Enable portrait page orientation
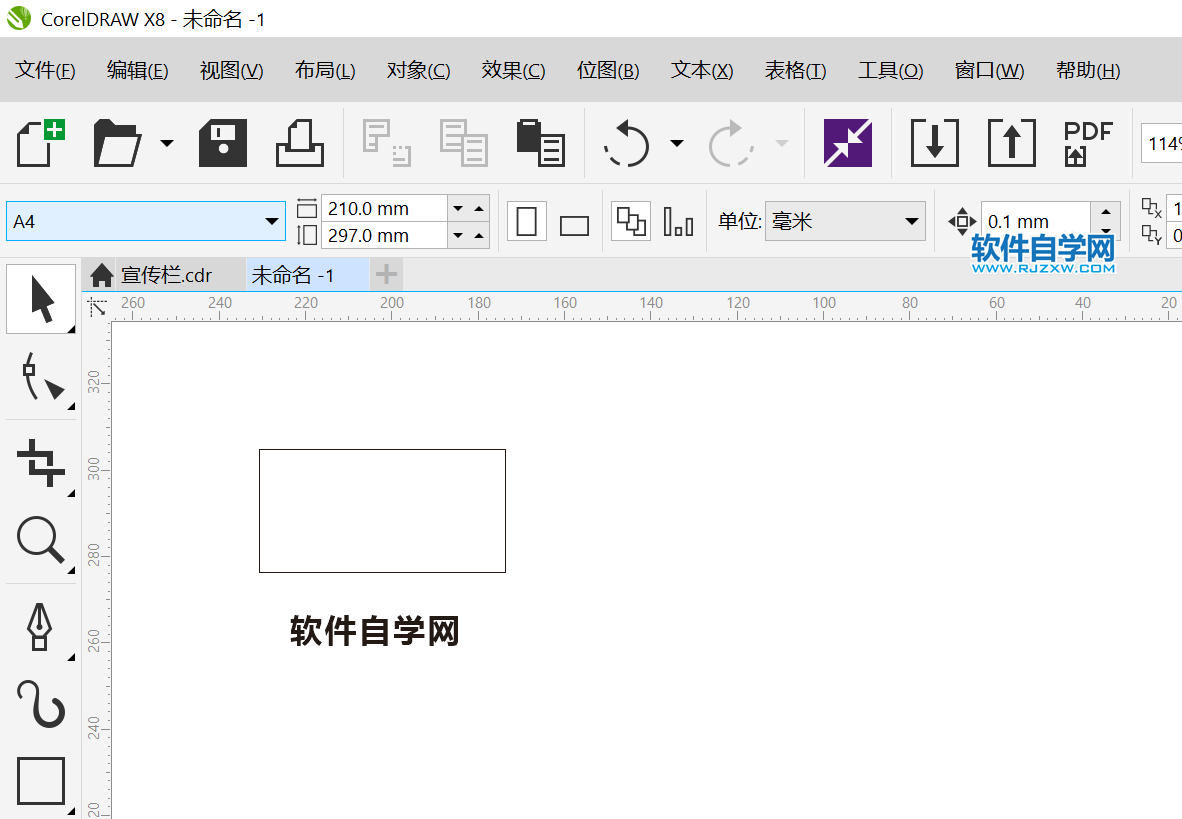Screen dimensions: 1182x819 (x=527, y=221)
